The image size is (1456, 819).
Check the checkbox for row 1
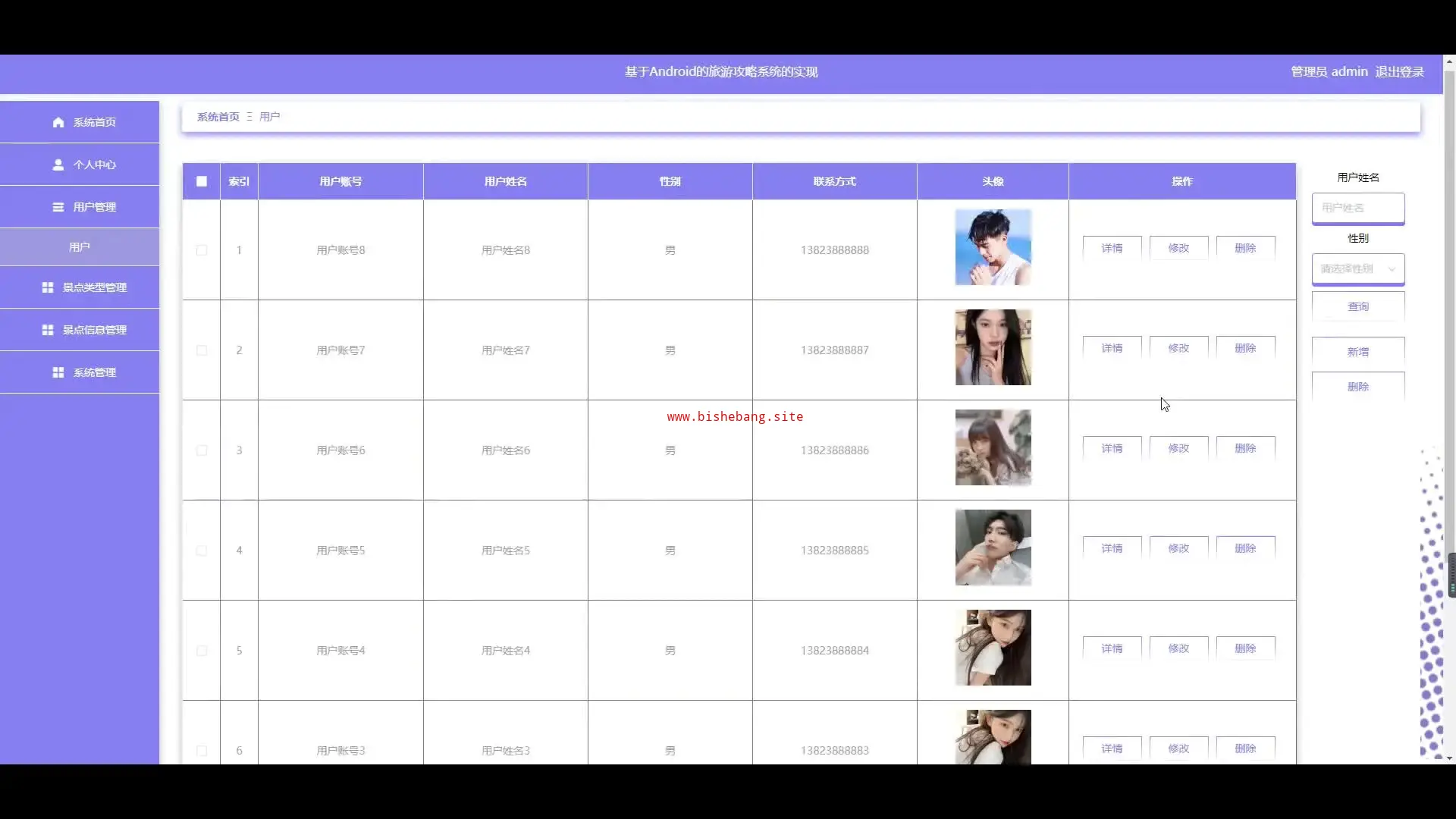tap(202, 250)
